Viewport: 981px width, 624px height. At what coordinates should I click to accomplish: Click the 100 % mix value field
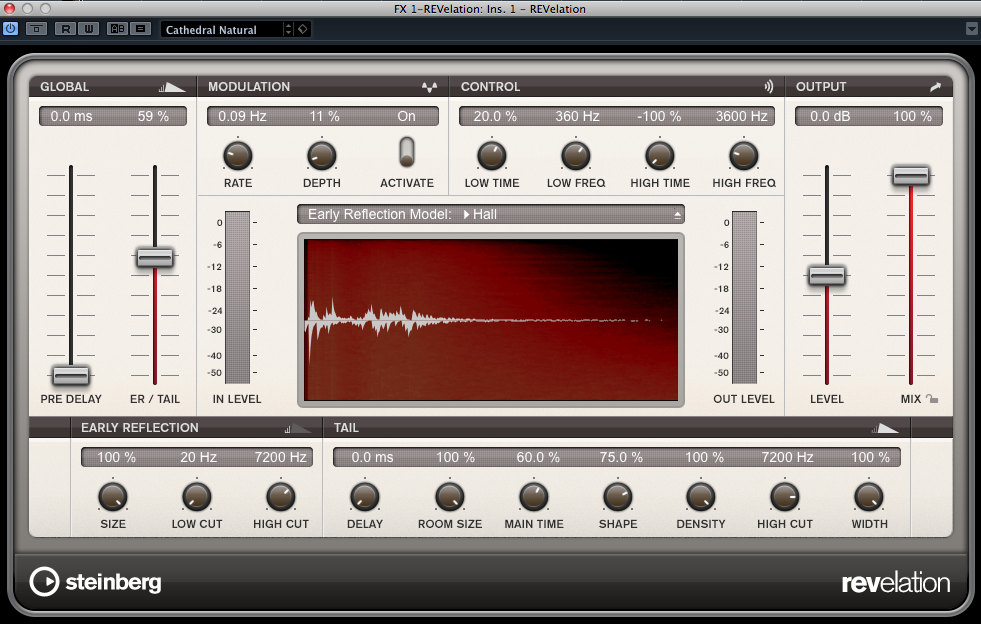coord(912,116)
